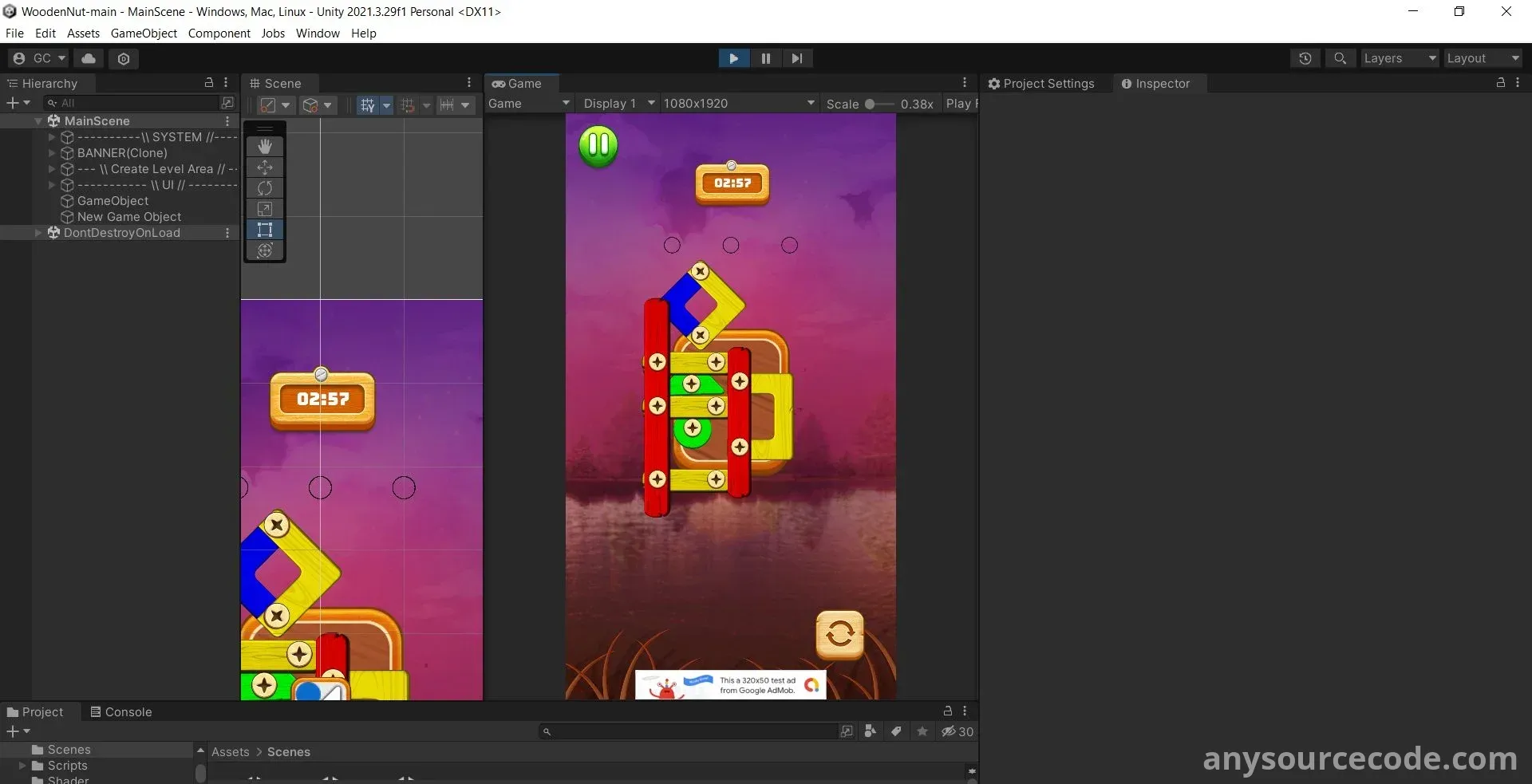The width and height of the screenshot is (1532, 784).
Task: Click the Step frame button
Action: point(796,58)
